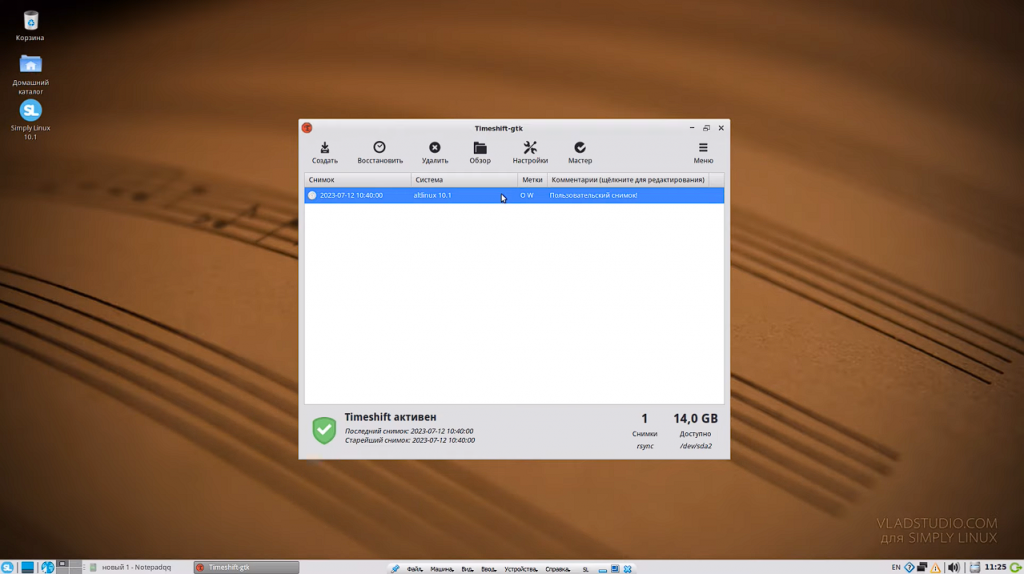Click the 14,0 GB available space value
The height and width of the screenshot is (574, 1024).
[695, 419]
